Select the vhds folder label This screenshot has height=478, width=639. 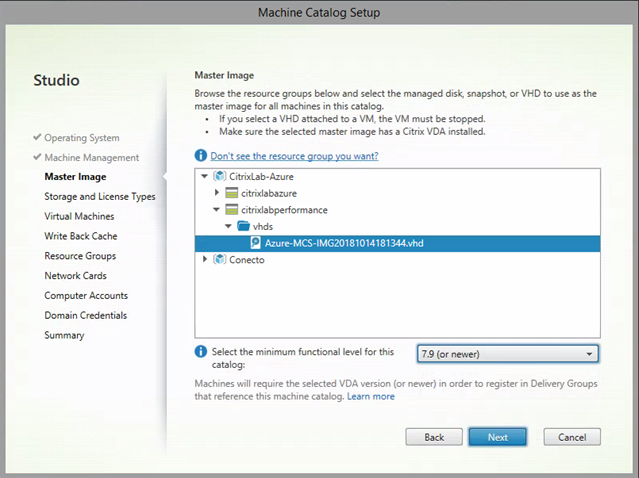pyautogui.click(x=263, y=226)
